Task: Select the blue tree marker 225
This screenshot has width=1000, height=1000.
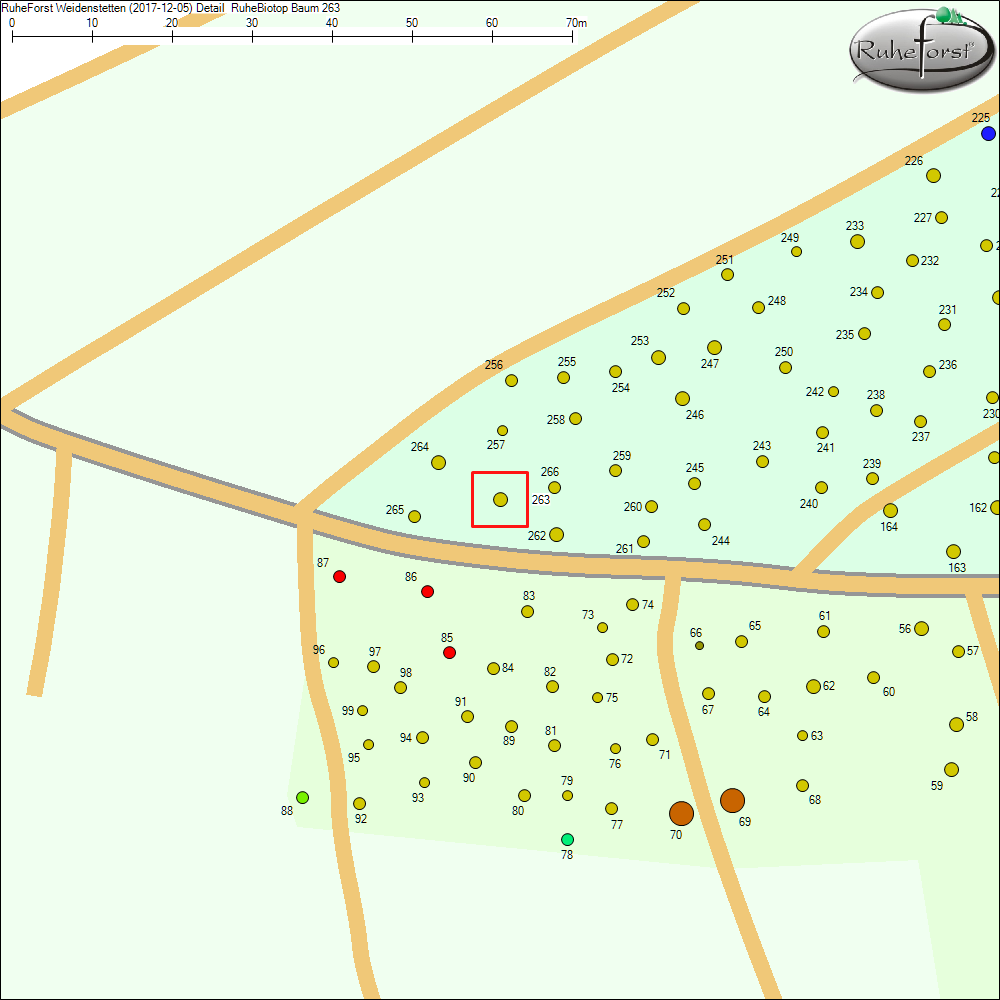Action: click(988, 134)
